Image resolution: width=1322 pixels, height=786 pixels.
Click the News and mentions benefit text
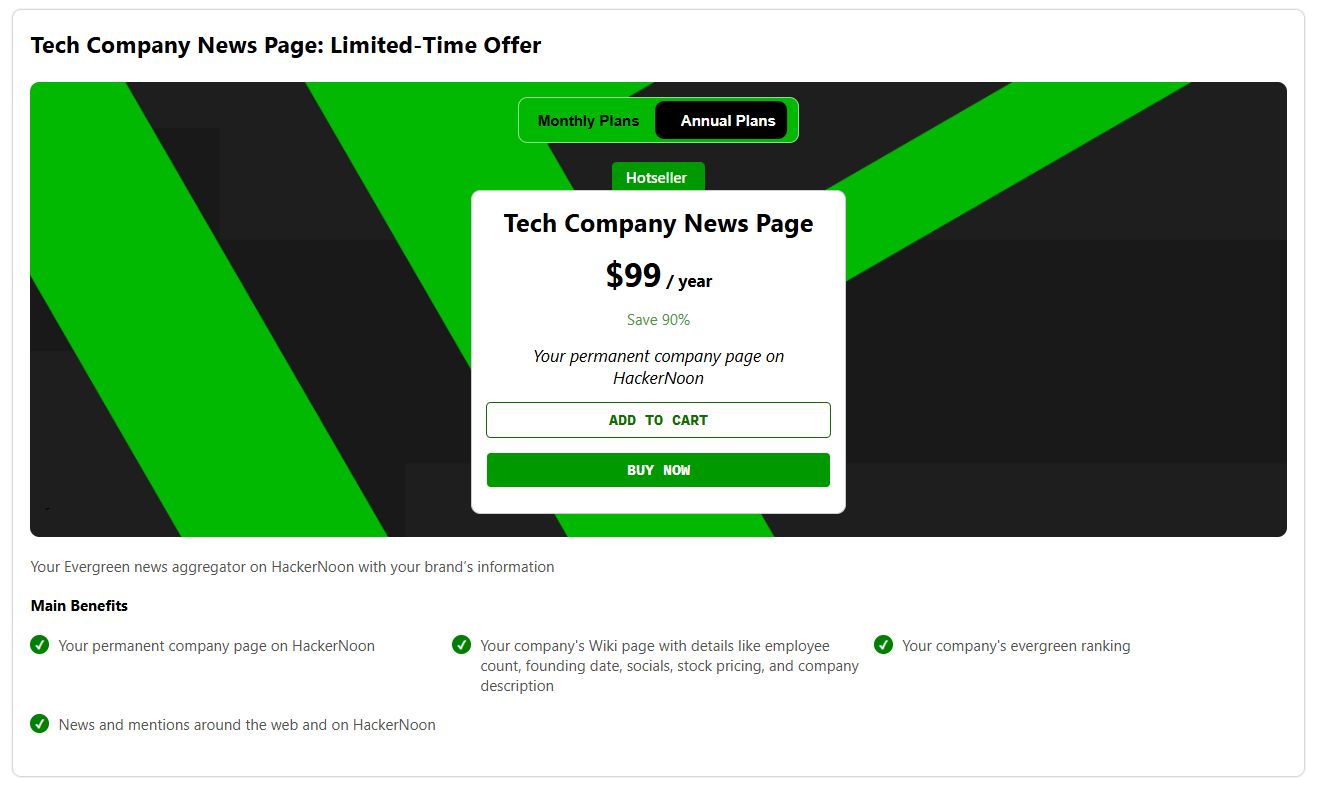tap(247, 725)
